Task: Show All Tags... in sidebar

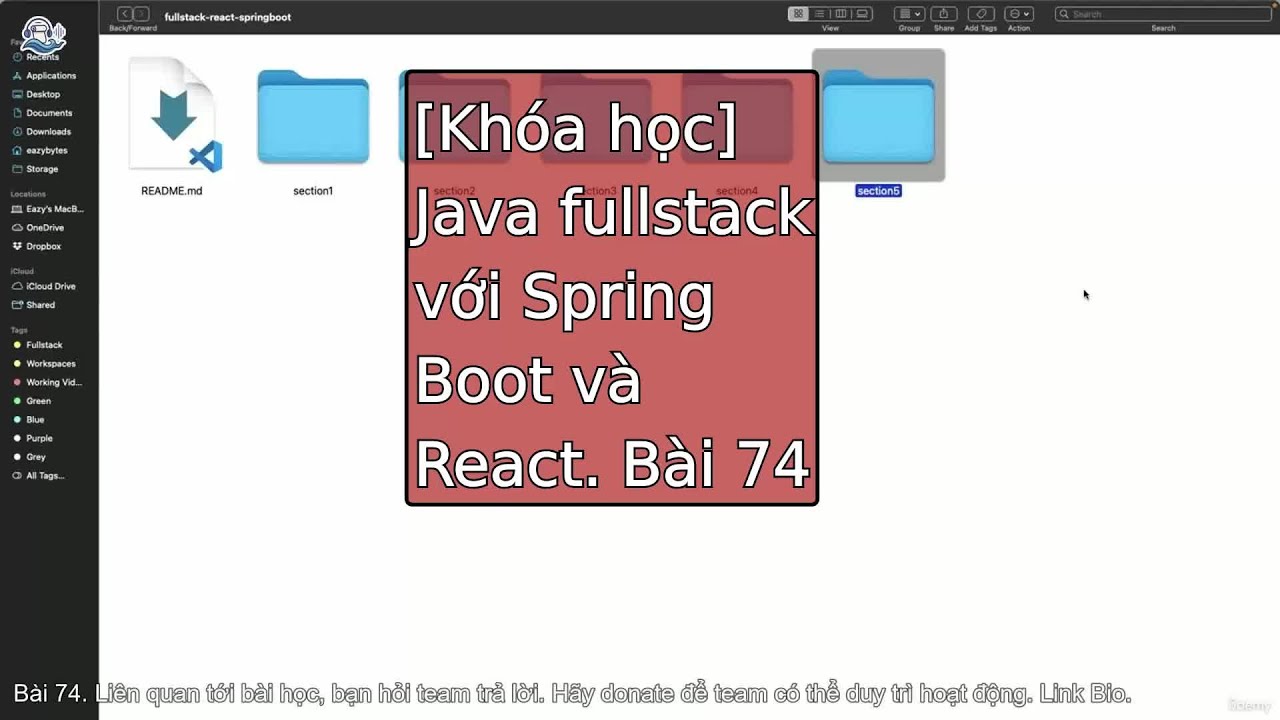Action: click(38, 476)
